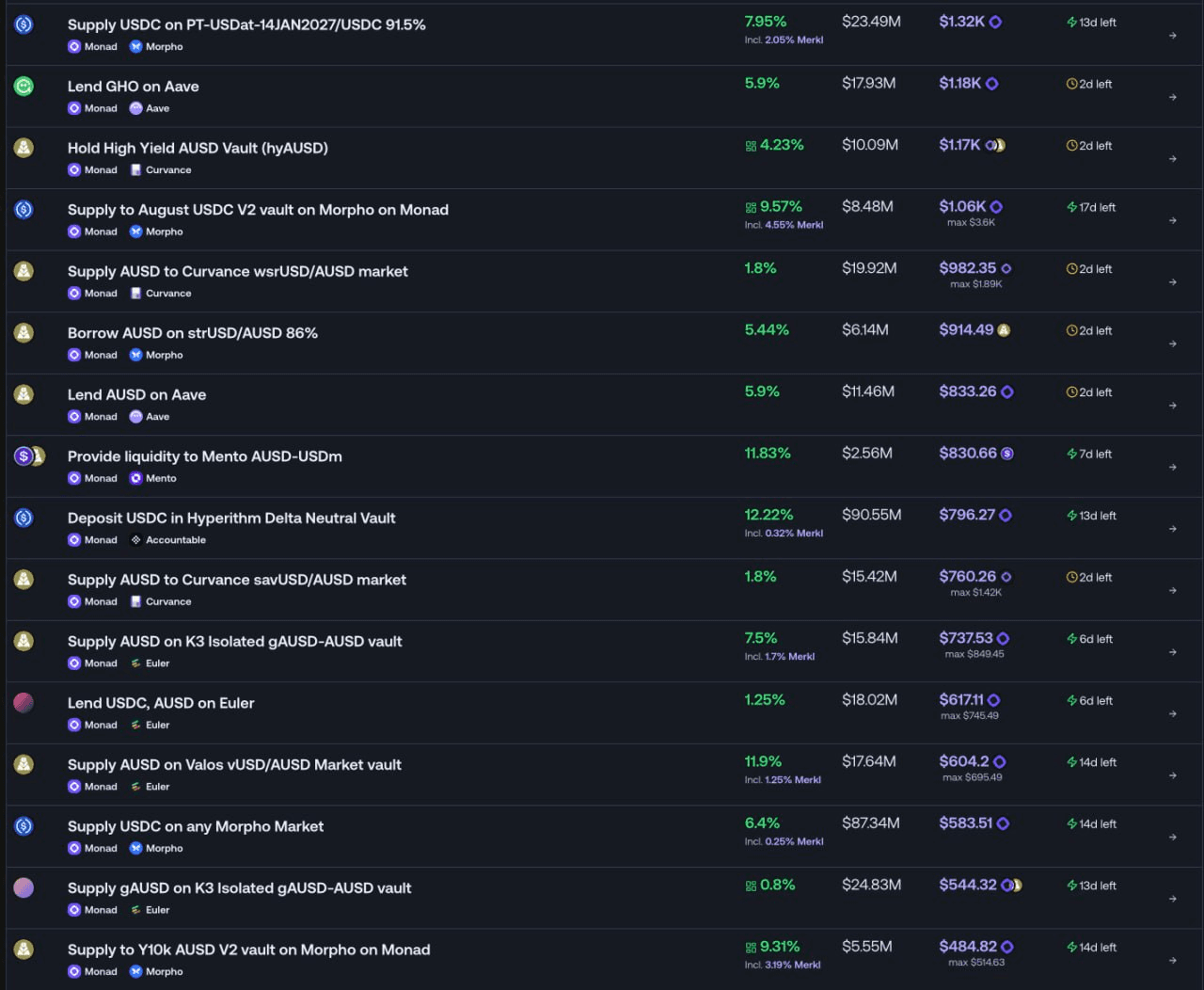This screenshot has height=990, width=1204.
Task: Open Deposit USDC in Hyperithm Delta Neutral Vault
Action: click(x=231, y=518)
